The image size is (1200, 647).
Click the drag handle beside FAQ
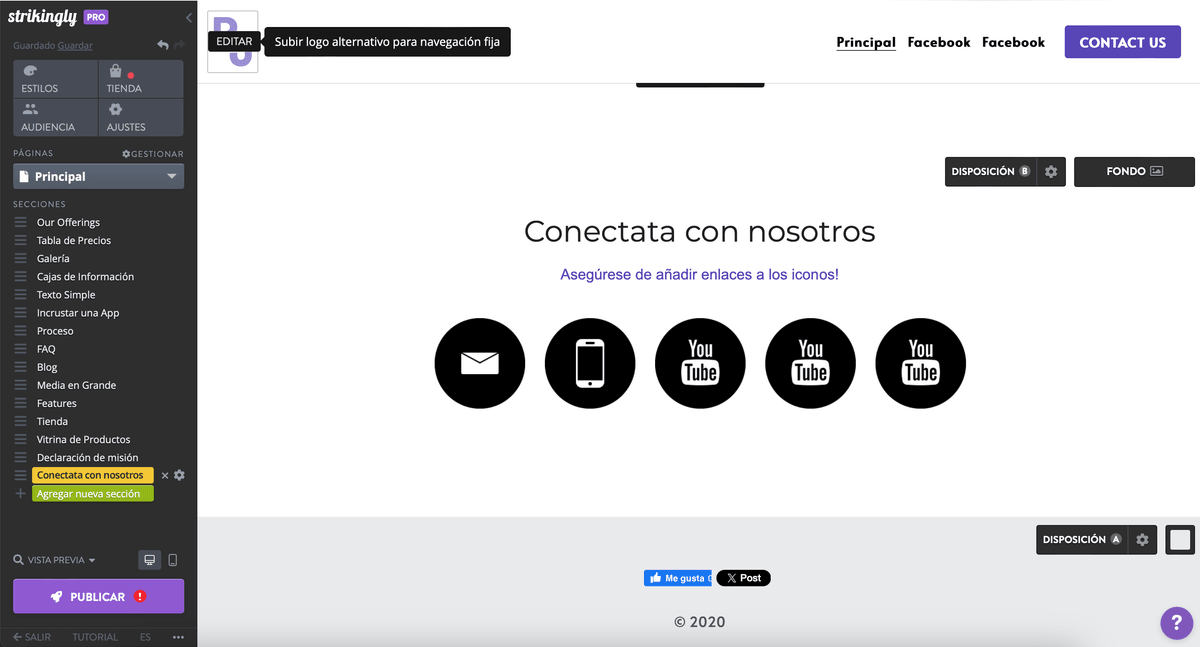point(20,349)
